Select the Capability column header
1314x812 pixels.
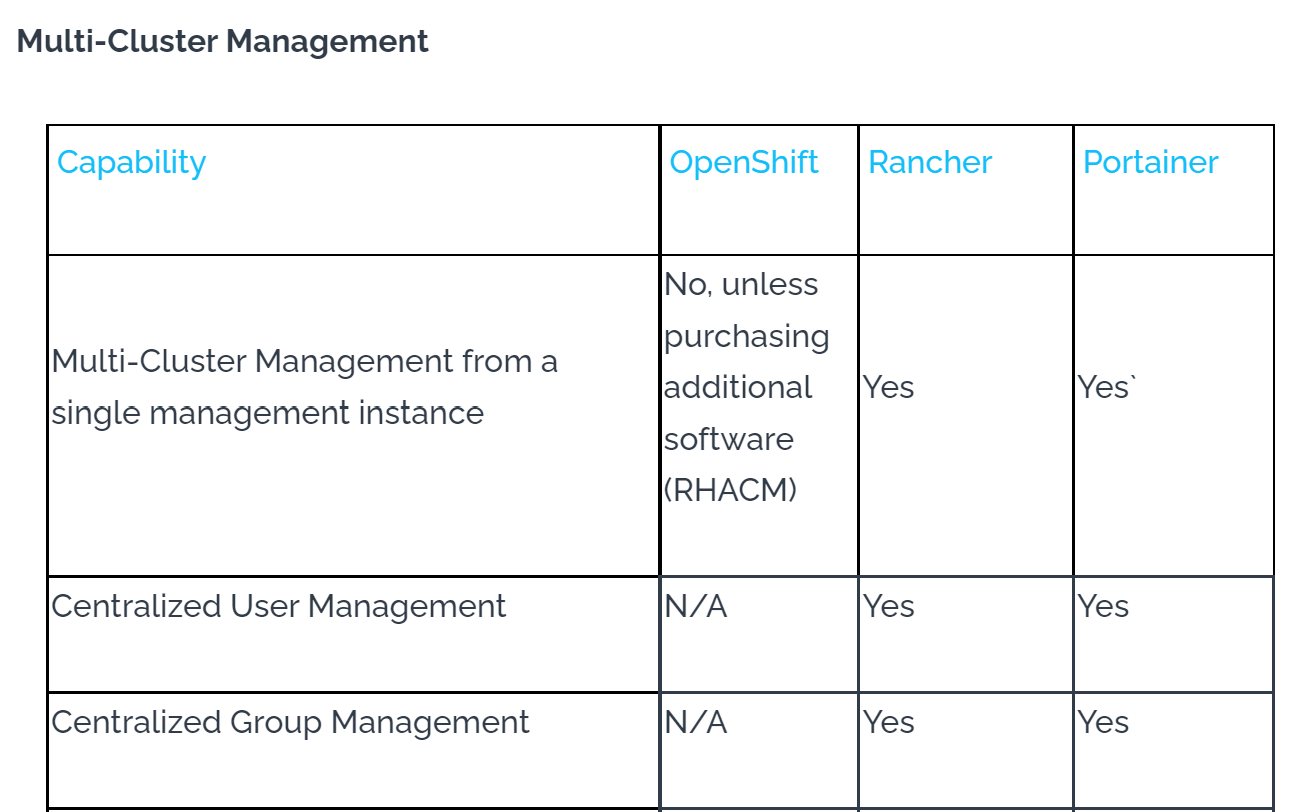[x=131, y=163]
